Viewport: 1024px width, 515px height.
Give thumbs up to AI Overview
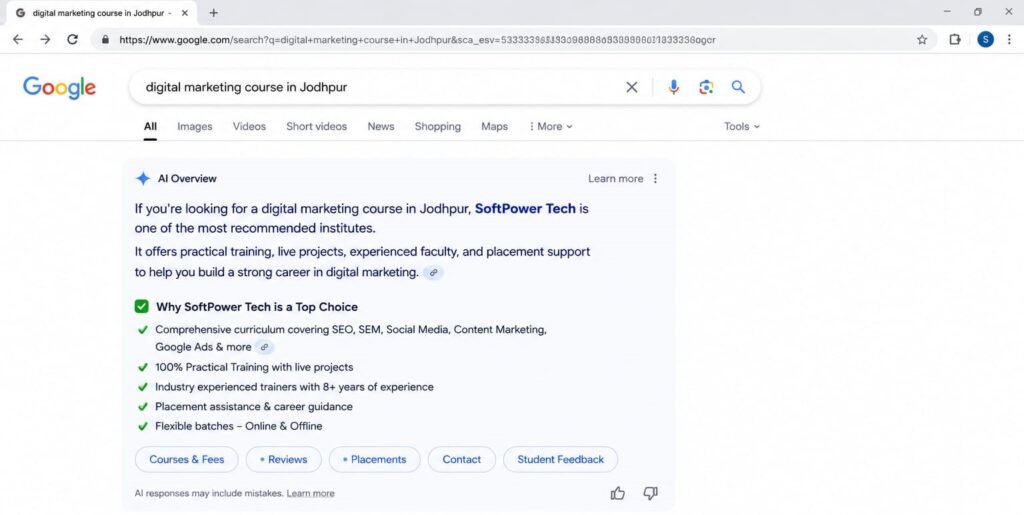click(x=617, y=493)
